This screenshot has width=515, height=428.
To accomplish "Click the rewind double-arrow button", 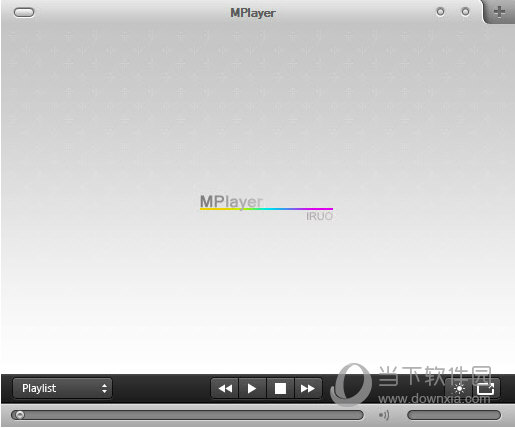I will 225,389.
